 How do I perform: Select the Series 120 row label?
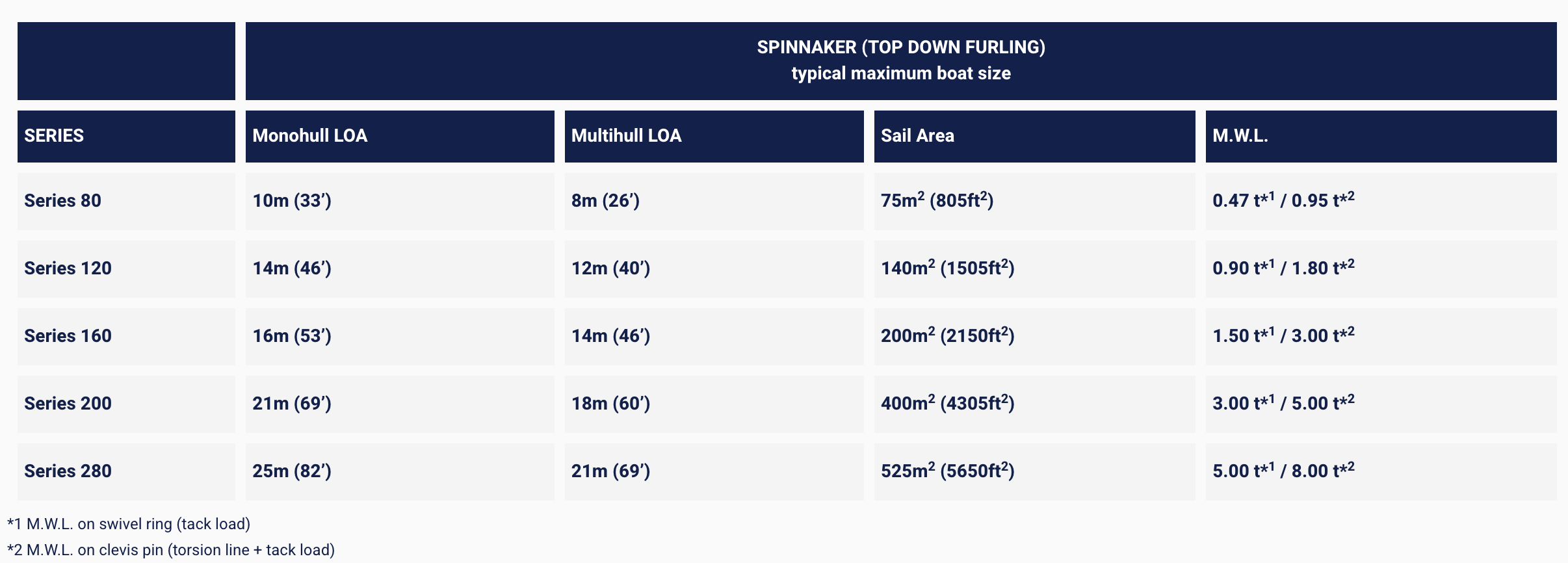(68, 268)
